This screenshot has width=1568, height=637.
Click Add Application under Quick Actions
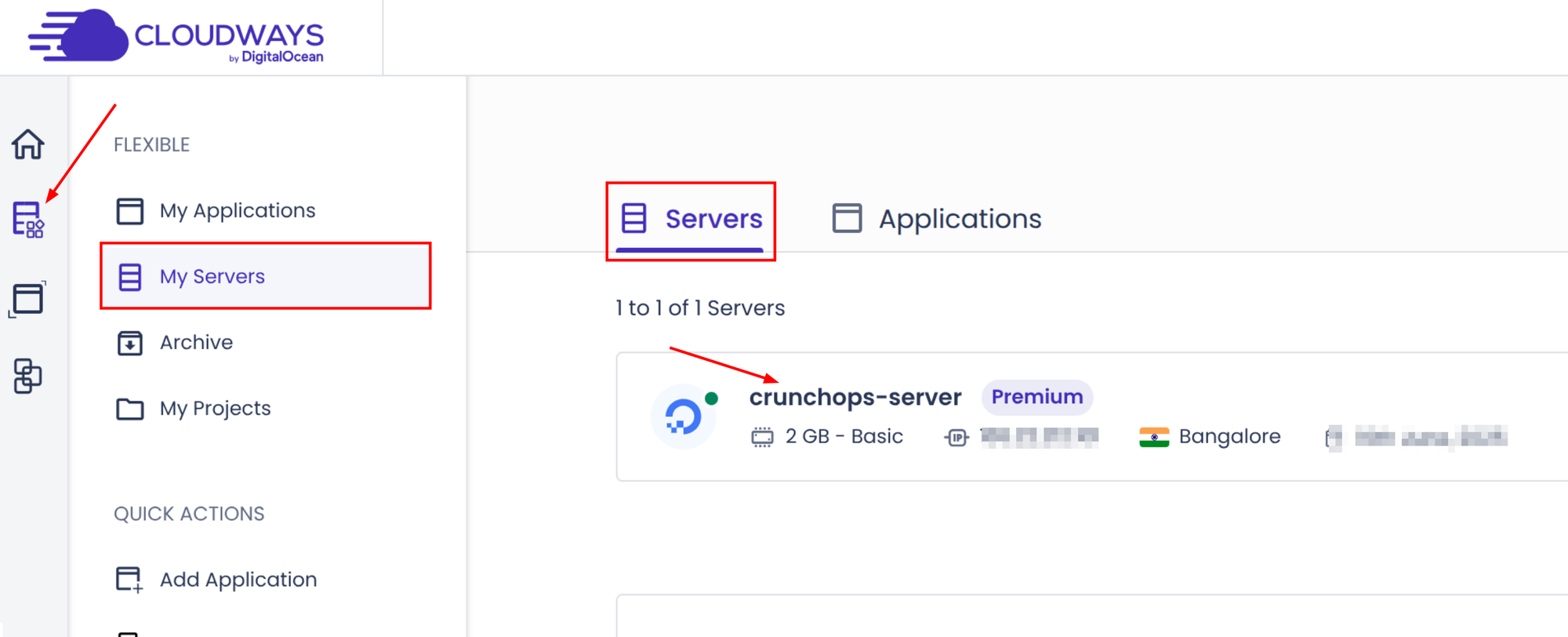click(x=238, y=580)
